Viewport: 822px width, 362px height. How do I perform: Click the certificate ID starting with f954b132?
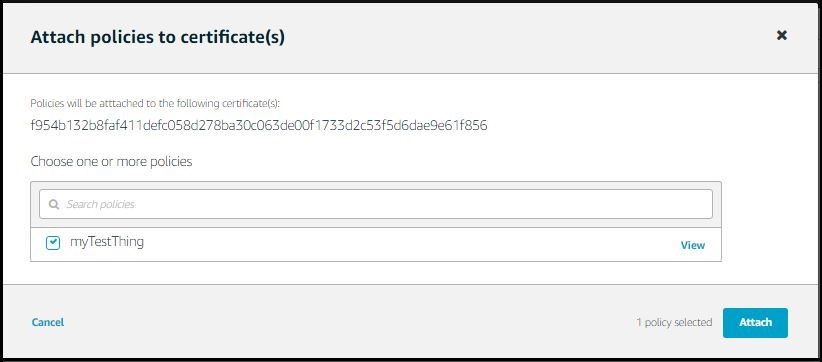(259, 126)
